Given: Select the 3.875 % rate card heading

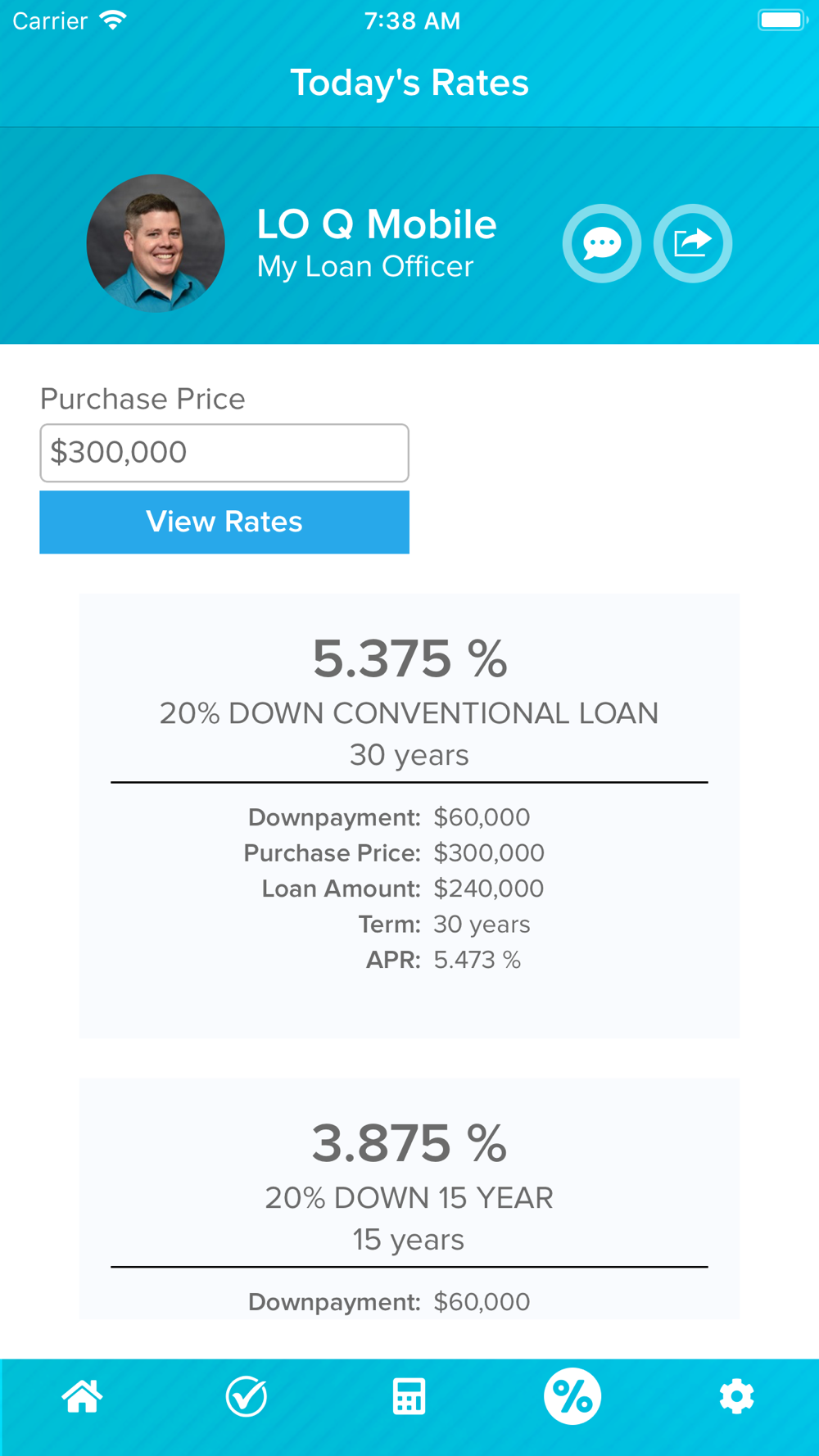Looking at the screenshot, I should coord(409,1143).
